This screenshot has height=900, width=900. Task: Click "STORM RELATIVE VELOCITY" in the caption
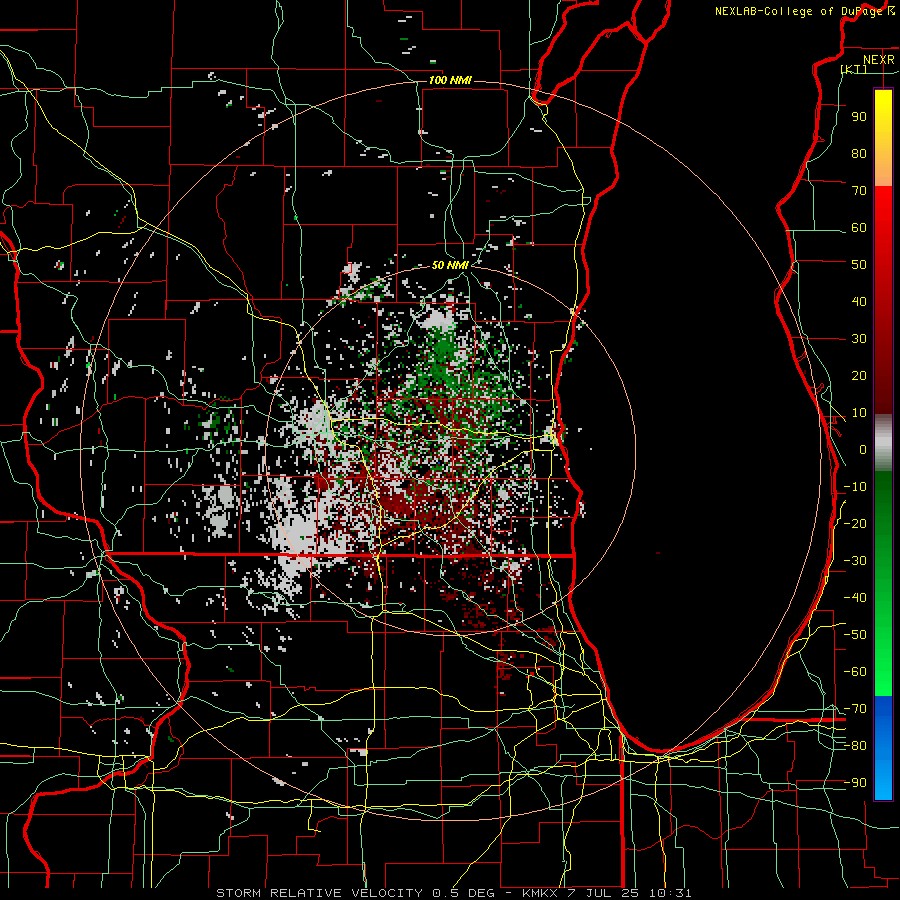[x=319, y=893]
